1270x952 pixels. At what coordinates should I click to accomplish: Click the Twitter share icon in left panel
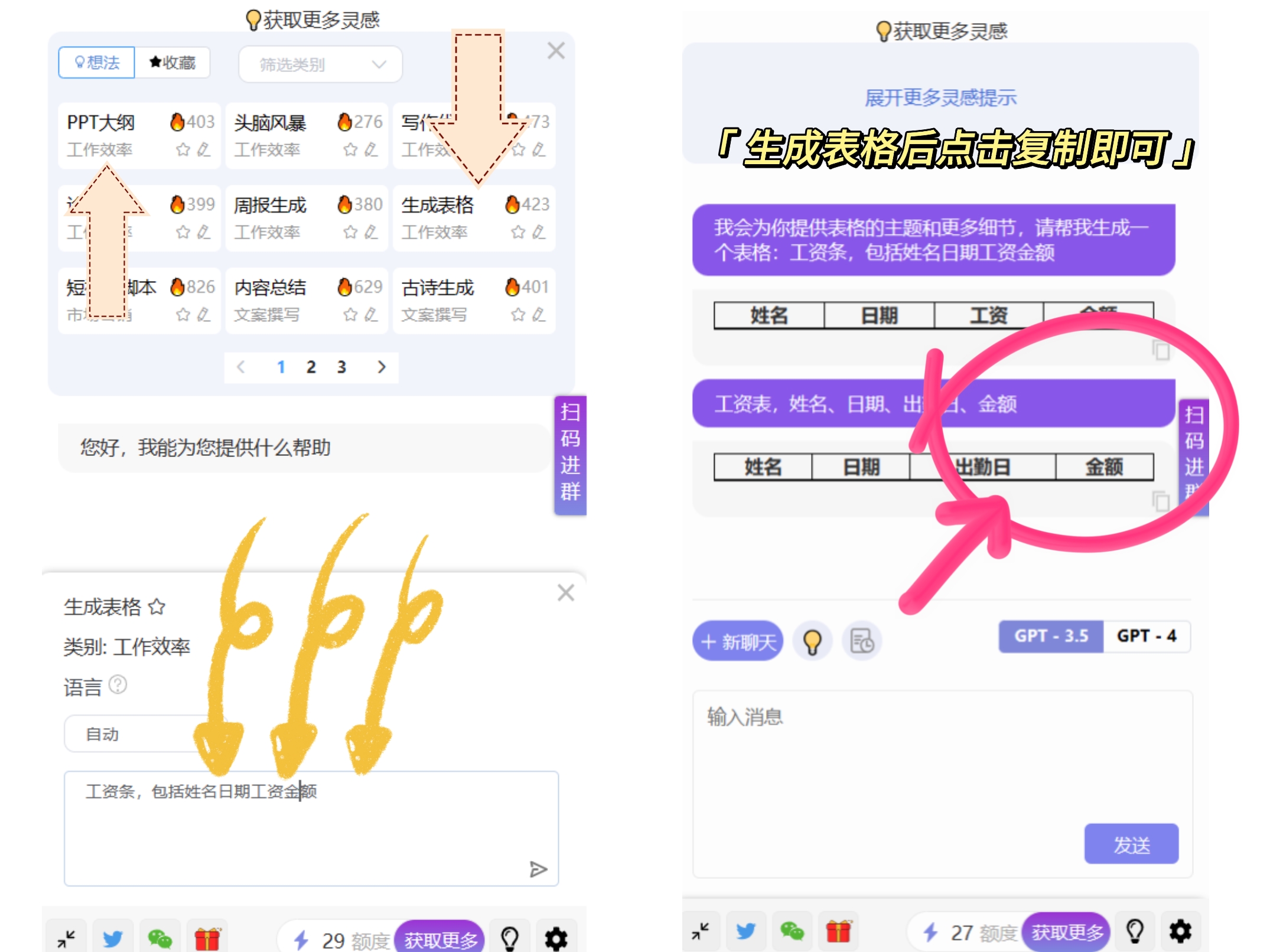[112, 938]
